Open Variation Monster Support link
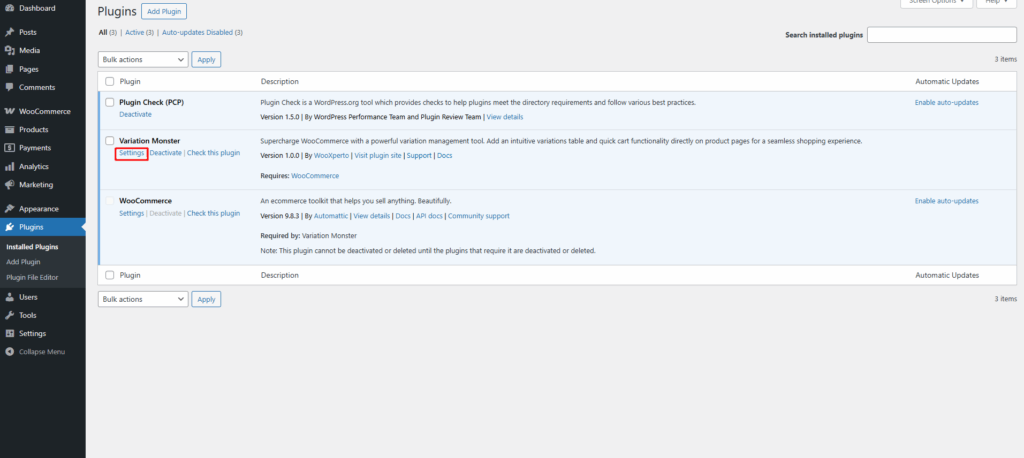 pos(419,156)
